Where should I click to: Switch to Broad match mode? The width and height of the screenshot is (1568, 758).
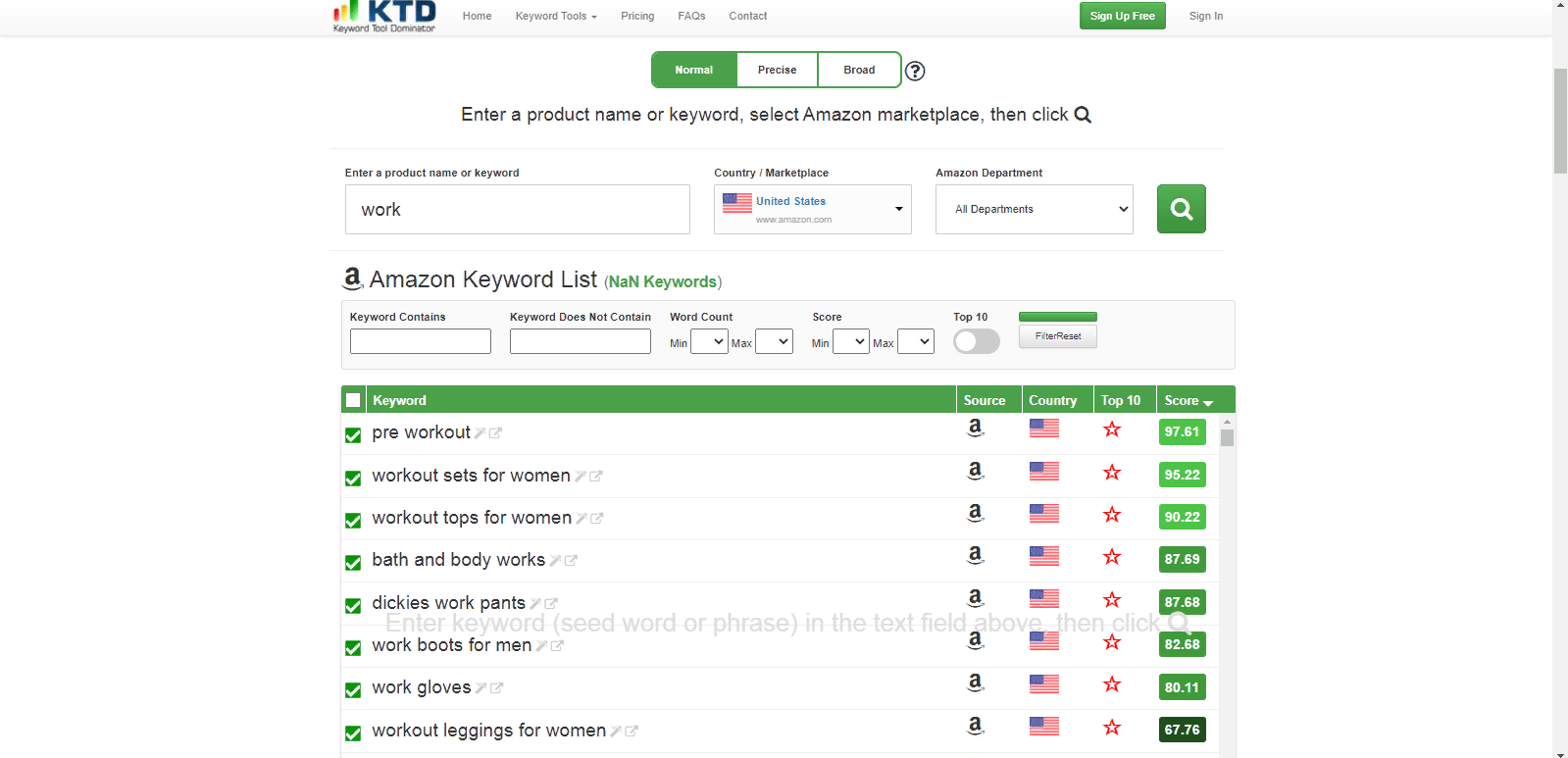[859, 70]
